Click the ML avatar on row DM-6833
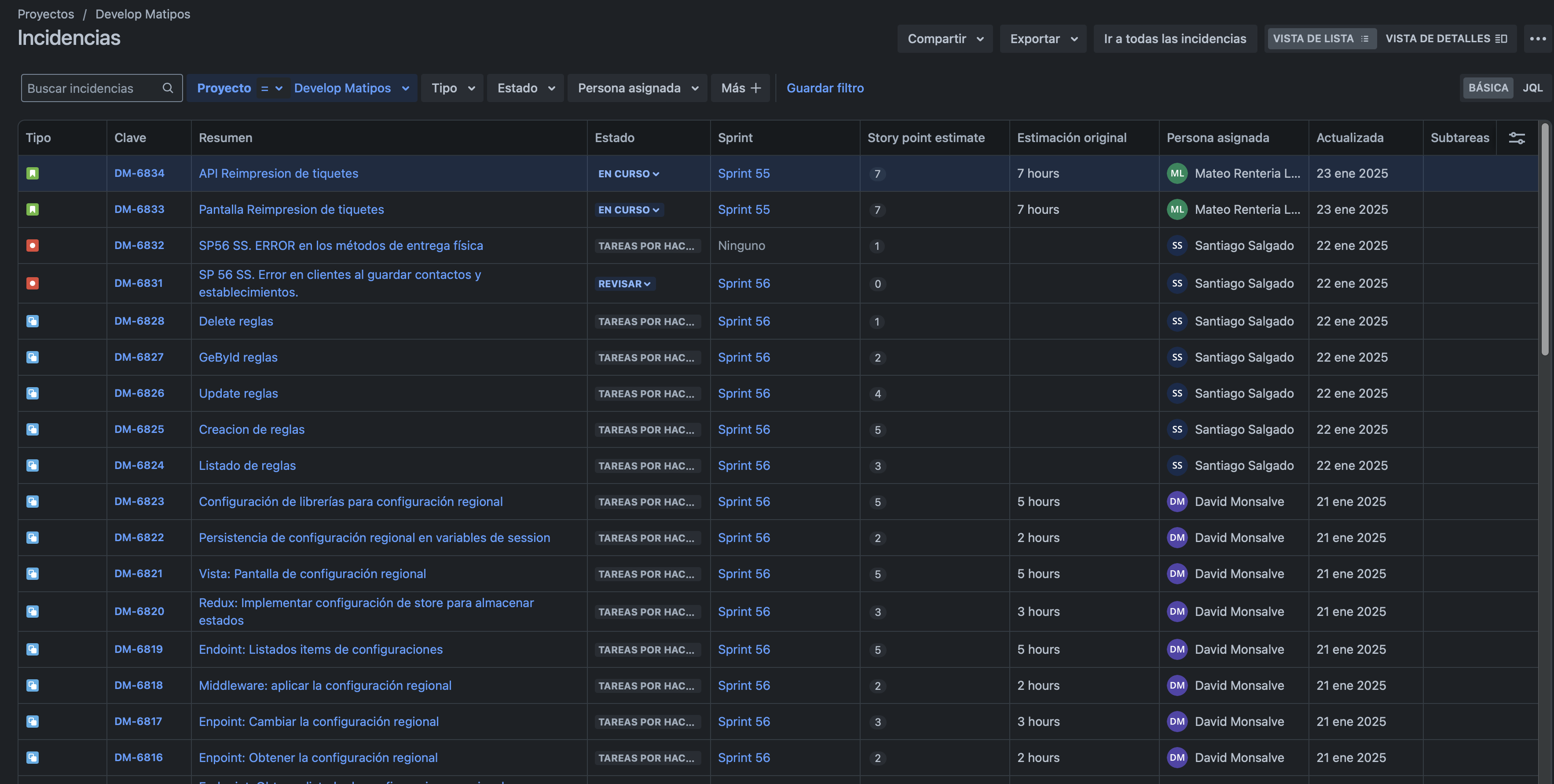This screenshot has height=784, width=1554. (1177, 210)
